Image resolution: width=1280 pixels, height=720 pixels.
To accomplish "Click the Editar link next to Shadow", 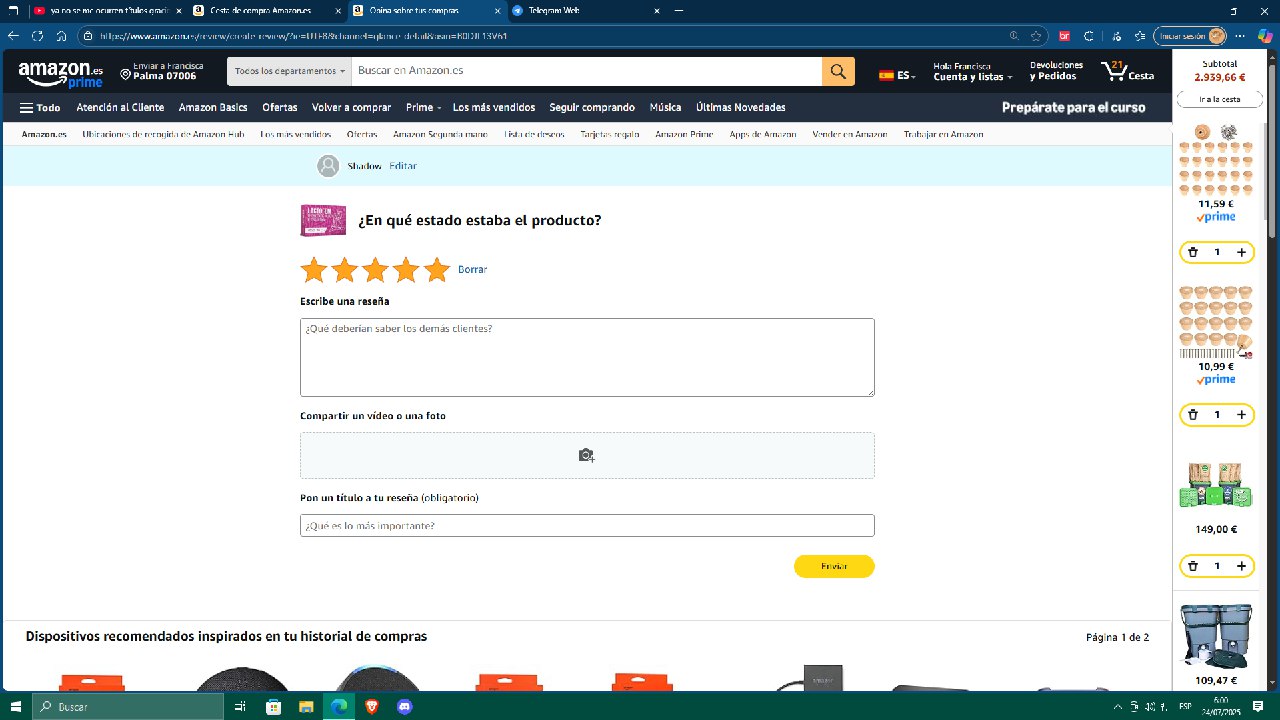I will coord(403,166).
